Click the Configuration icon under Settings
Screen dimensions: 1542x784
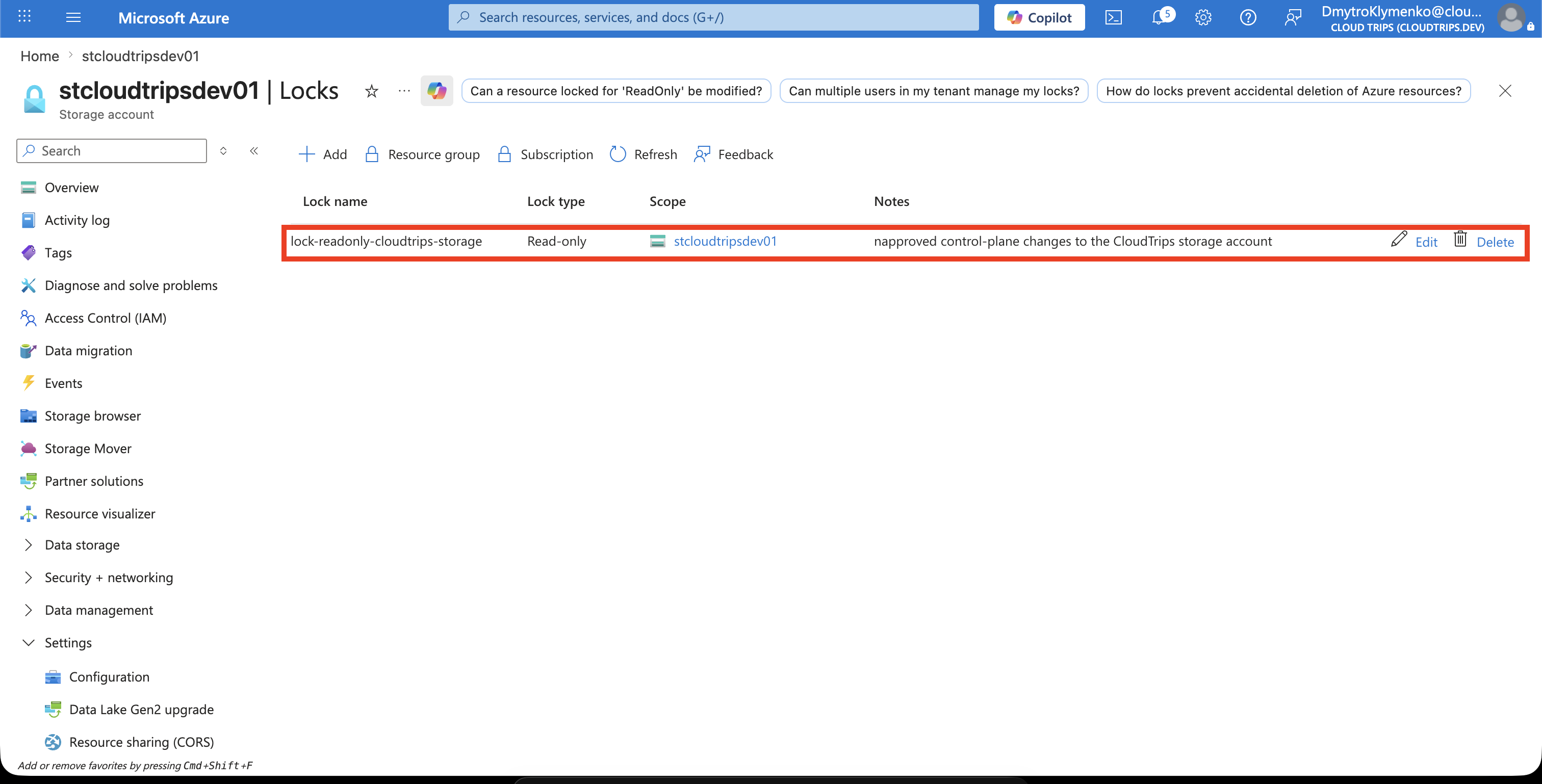coord(53,677)
